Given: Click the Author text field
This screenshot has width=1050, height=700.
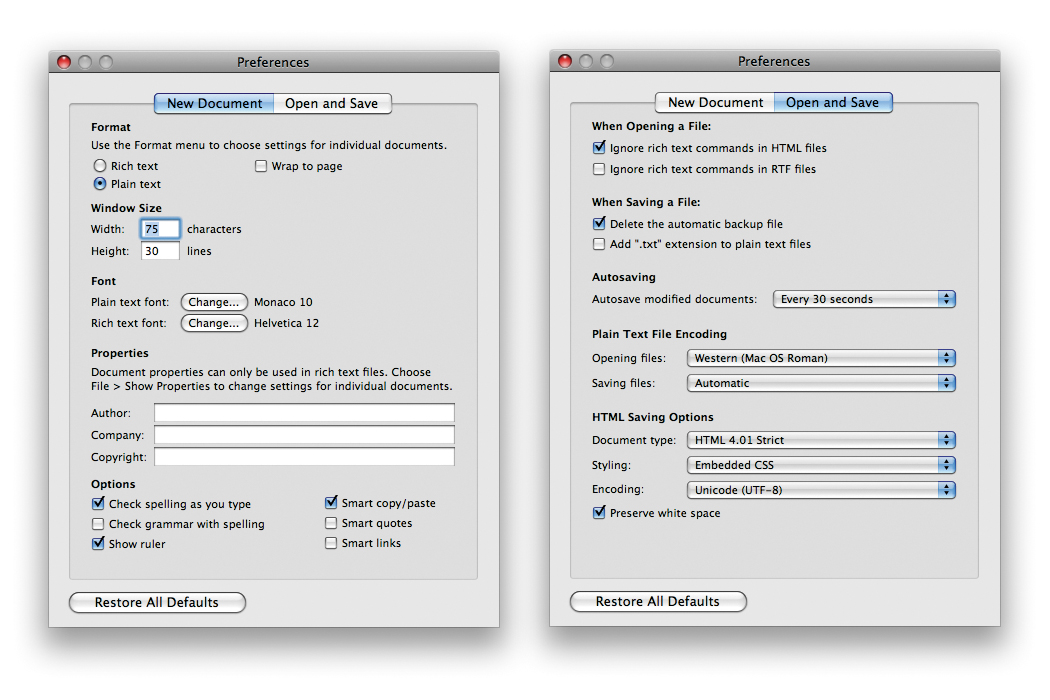Looking at the screenshot, I should 304,413.
